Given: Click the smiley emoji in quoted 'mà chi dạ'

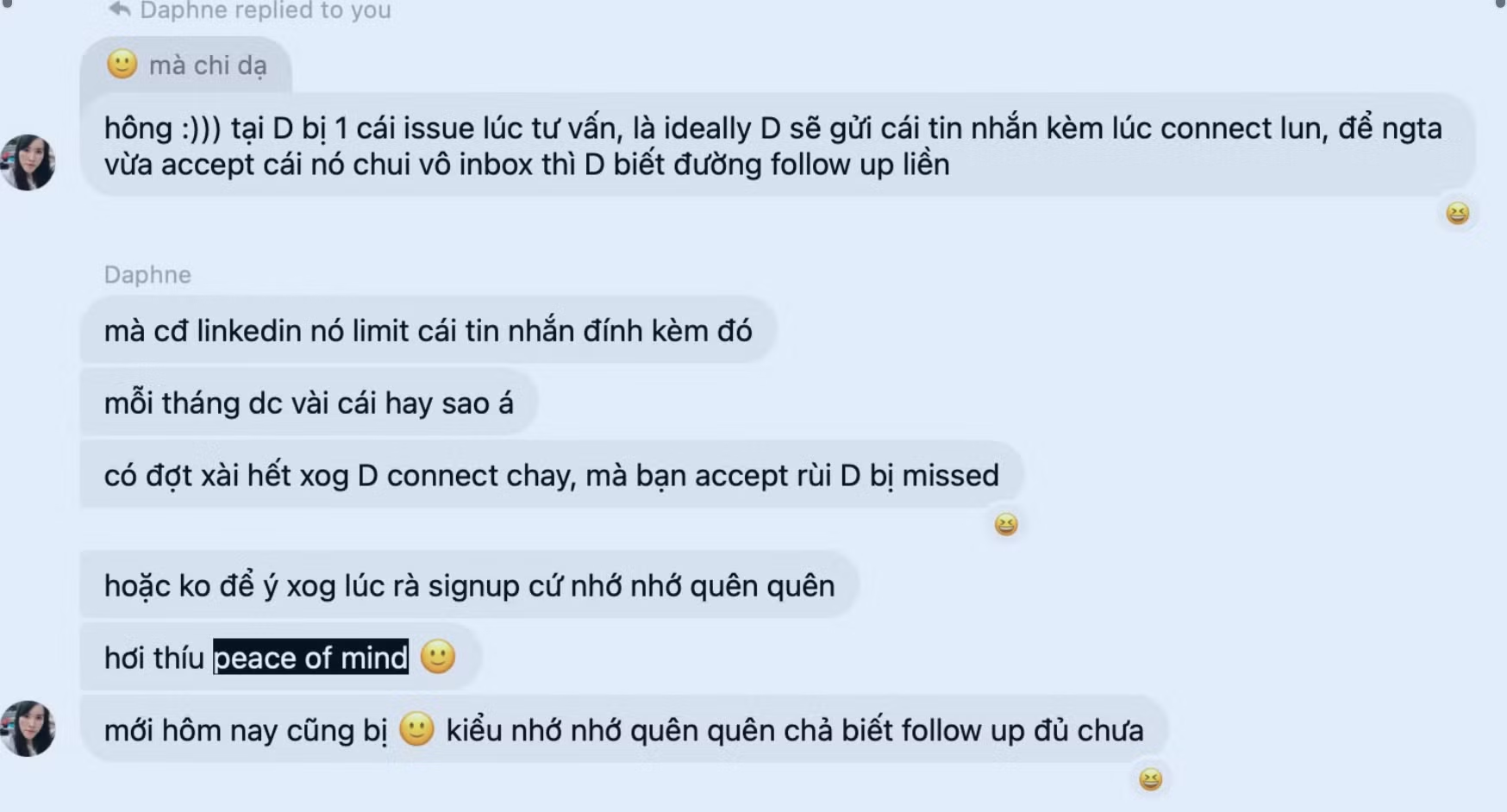Looking at the screenshot, I should coord(122,65).
